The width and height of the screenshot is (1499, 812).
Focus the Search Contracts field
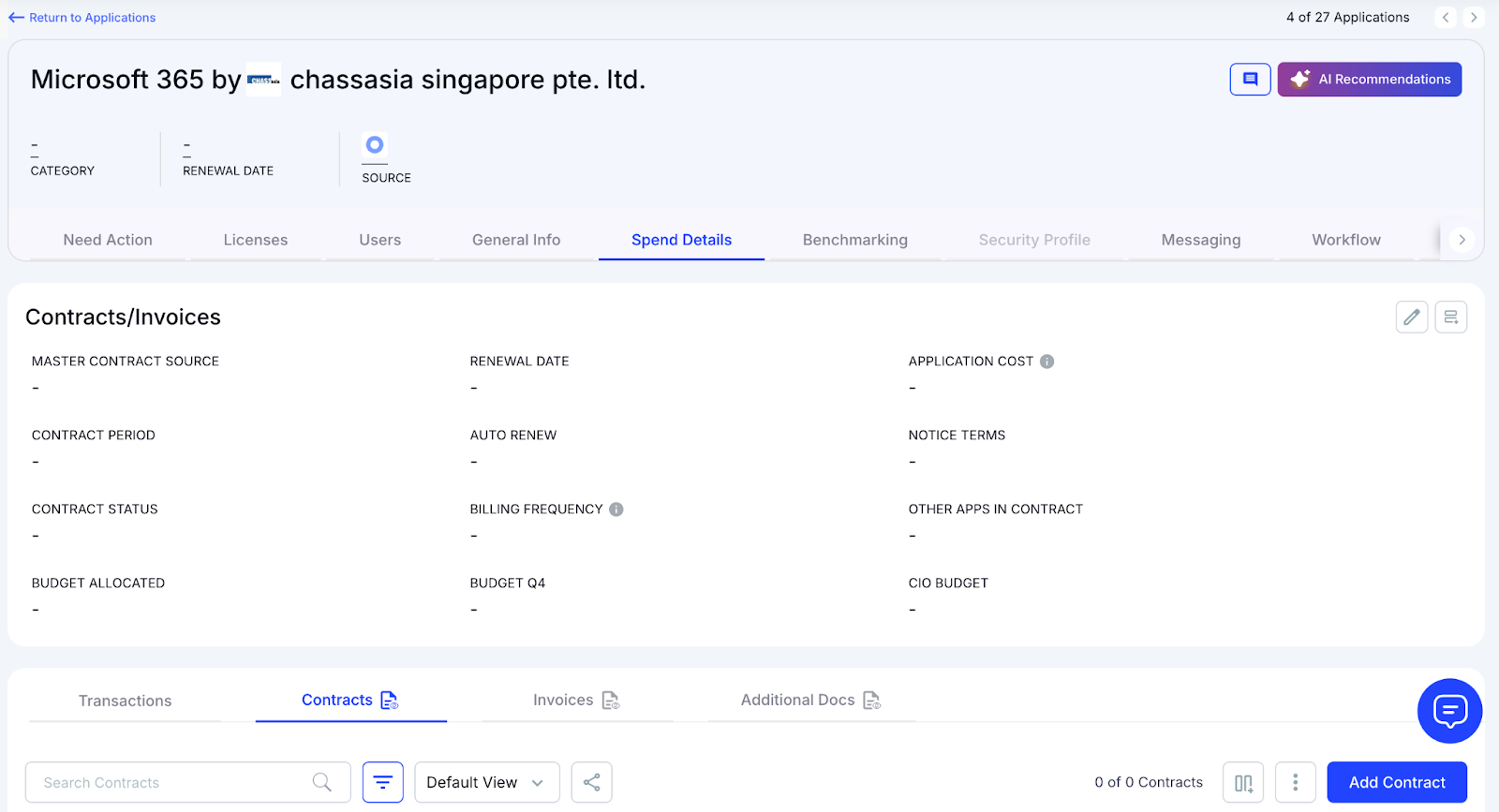pos(187,782)
